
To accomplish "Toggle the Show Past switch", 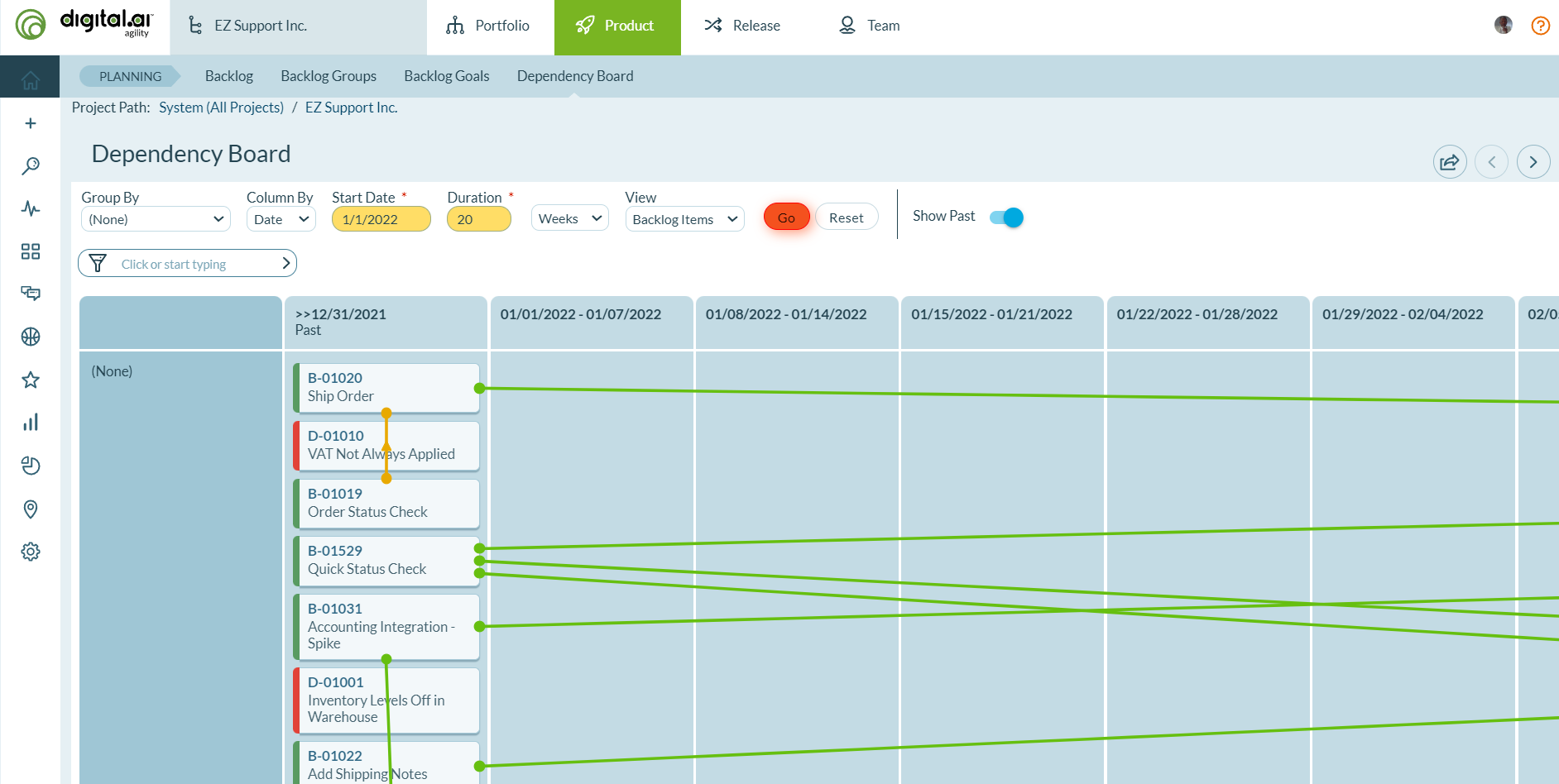I will 1006,218.
